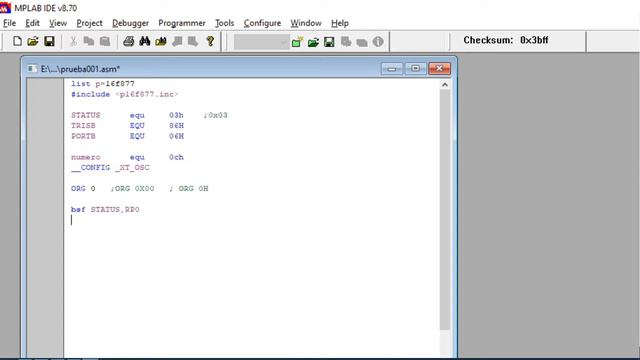
Task: Click the value '0ch' in the numero line
Action: coord(176,157)
